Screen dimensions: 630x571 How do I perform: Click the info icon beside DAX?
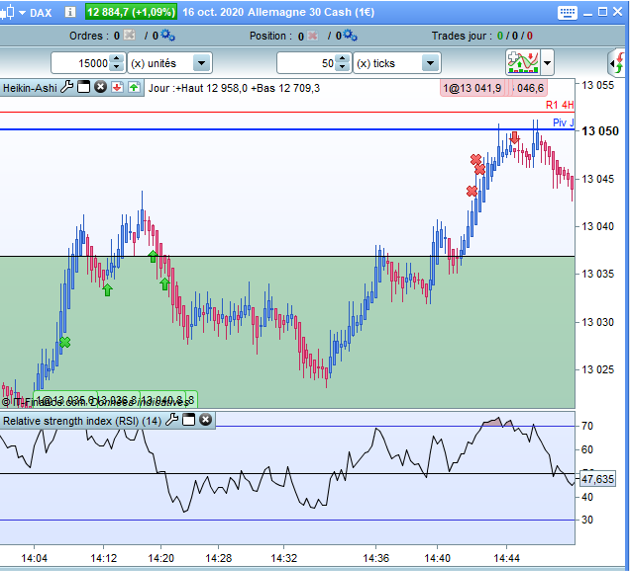70,12
